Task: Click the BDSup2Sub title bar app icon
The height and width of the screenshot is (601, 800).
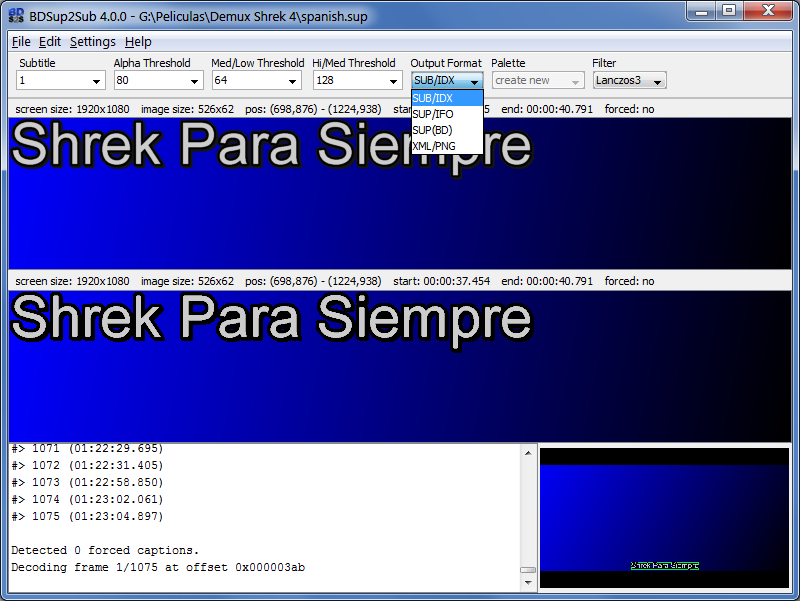Action: 16,16
